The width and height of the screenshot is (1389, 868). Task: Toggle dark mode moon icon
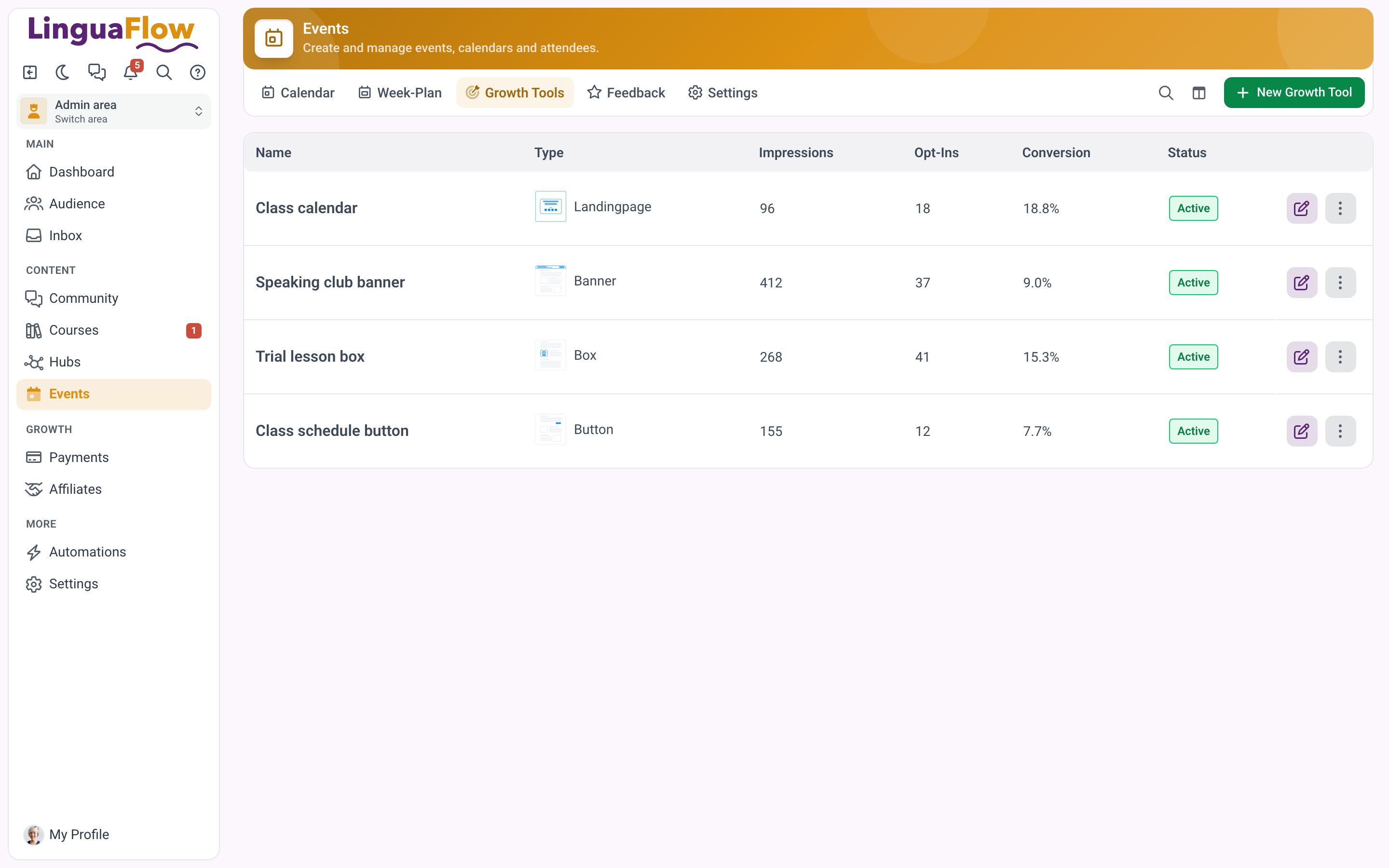63,72
